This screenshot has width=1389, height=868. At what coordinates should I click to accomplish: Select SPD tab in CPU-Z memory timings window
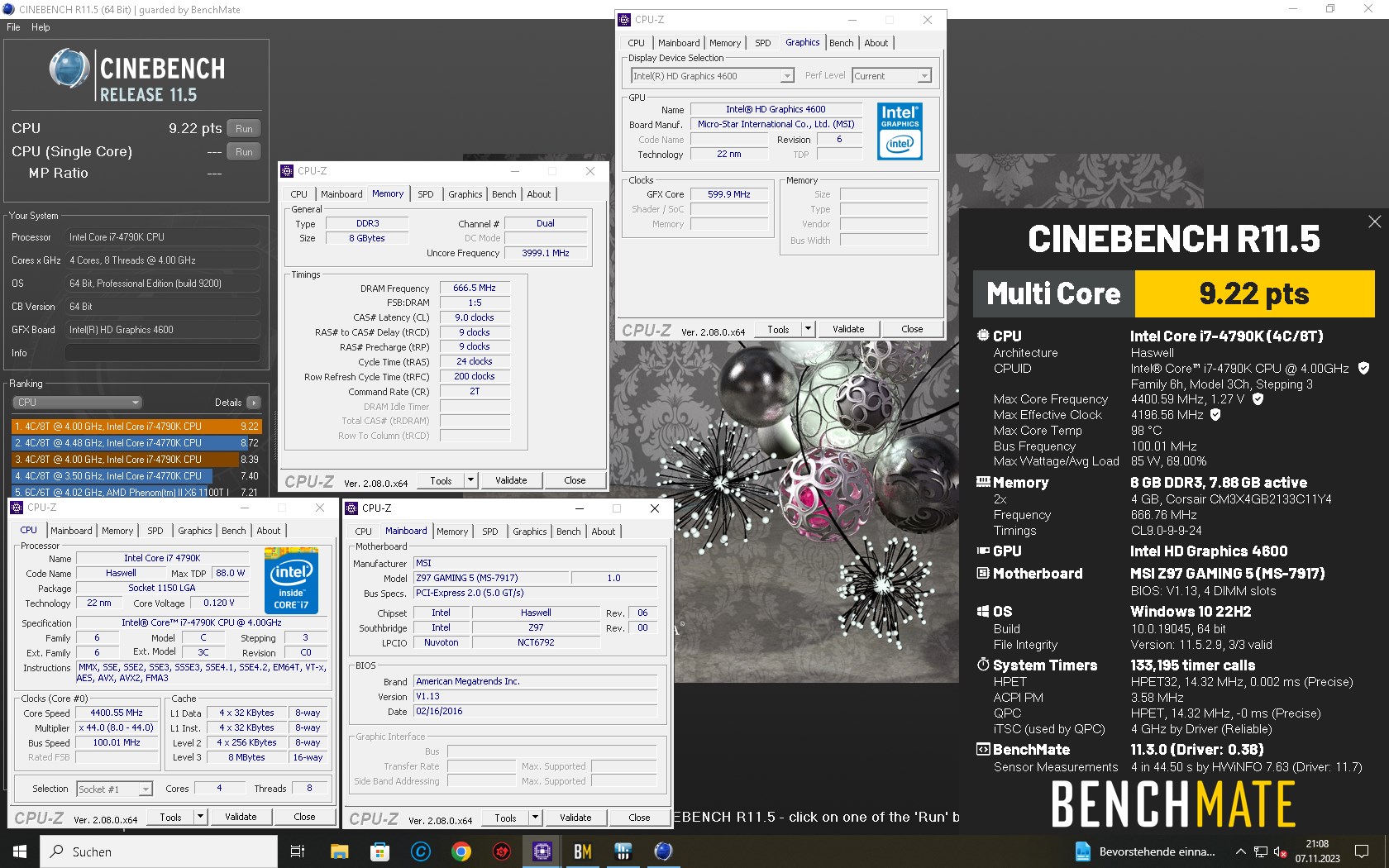click(x=426, y=194)
